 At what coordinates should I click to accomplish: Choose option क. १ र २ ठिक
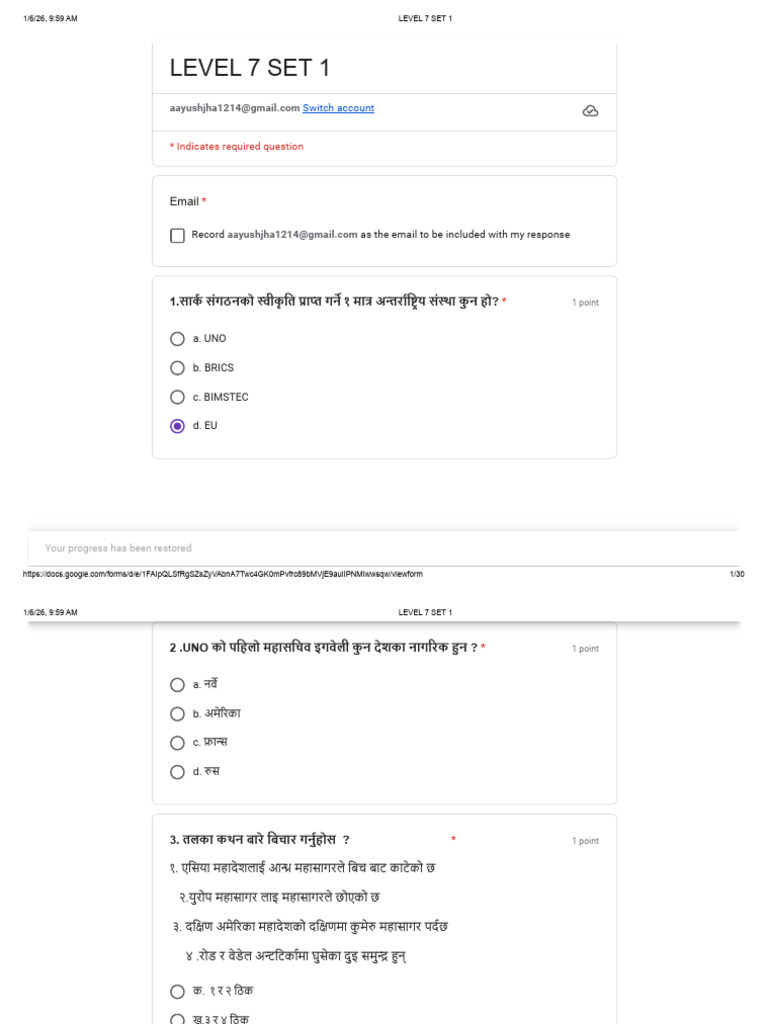tap(178, 992)
